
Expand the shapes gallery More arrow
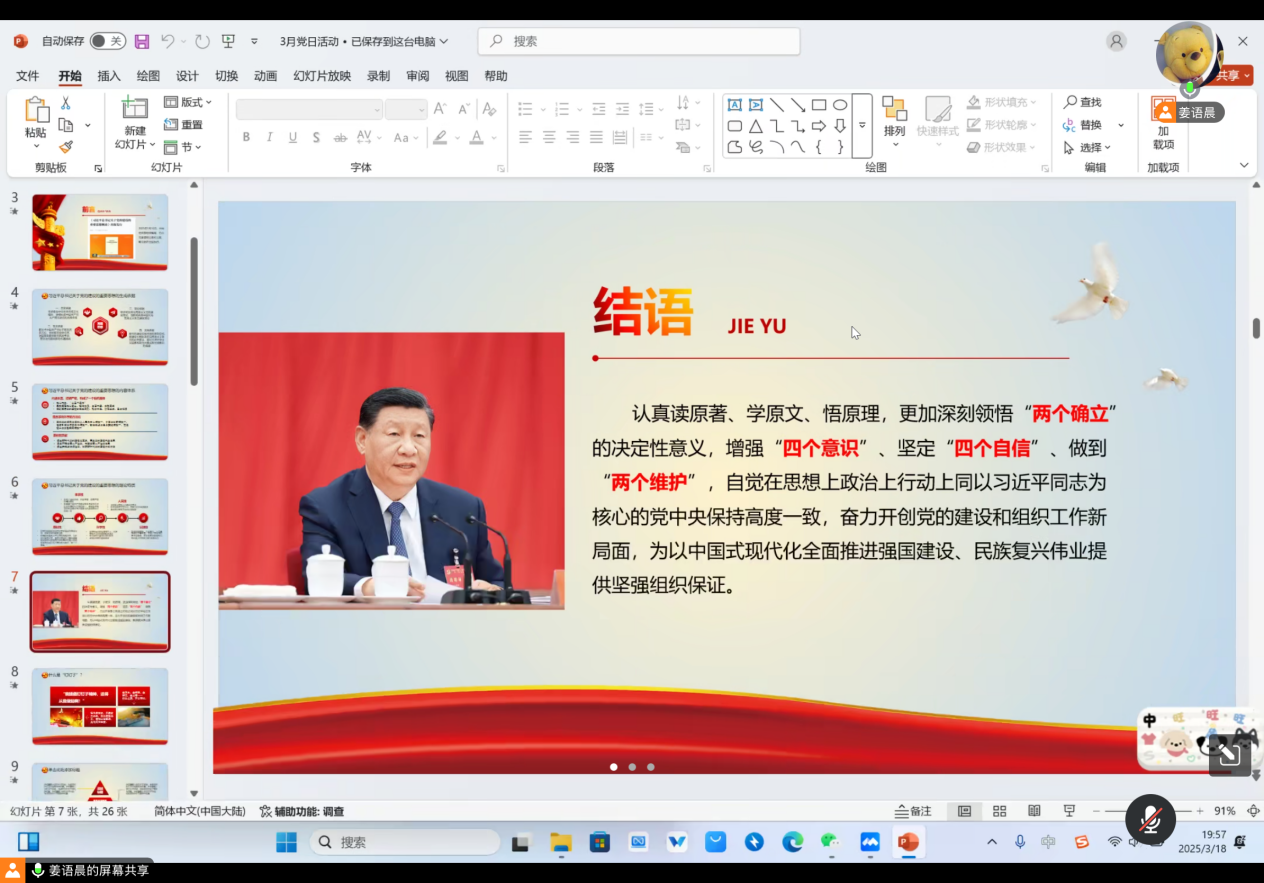coord(862,126)
